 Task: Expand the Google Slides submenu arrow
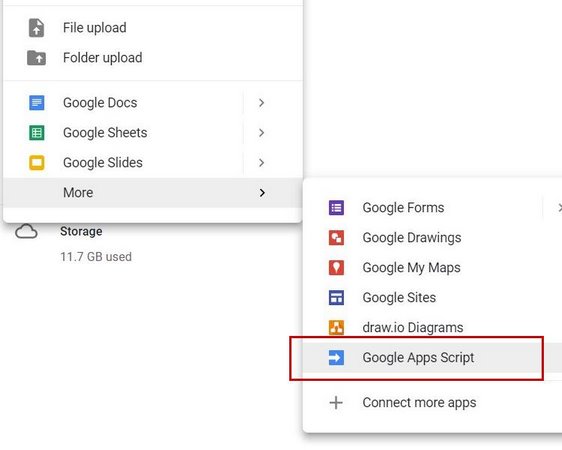click(x=261, y=163)
